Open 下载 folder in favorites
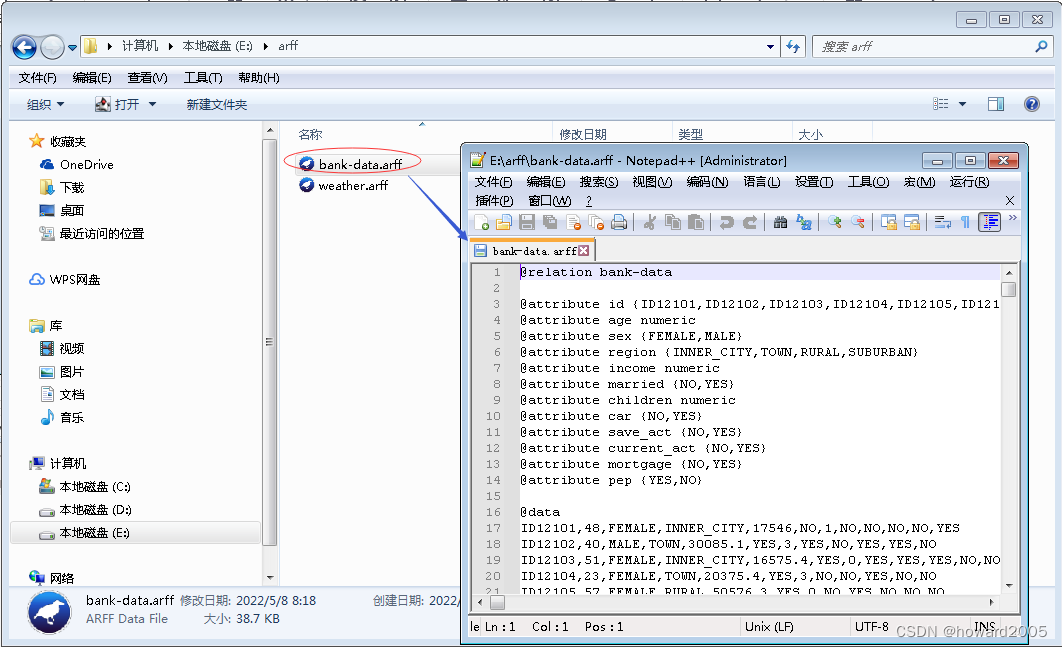 (x=72, y=188)
